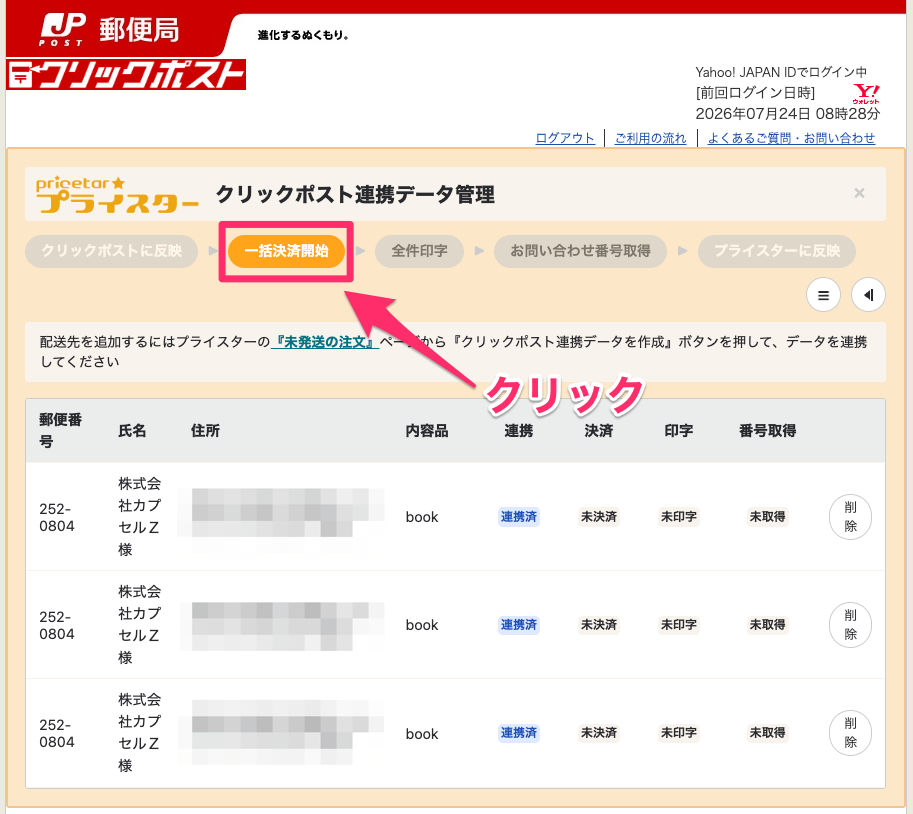913x814 pixels.
Task: Click the third row 未取得 badge
Action: click(767, 733)
